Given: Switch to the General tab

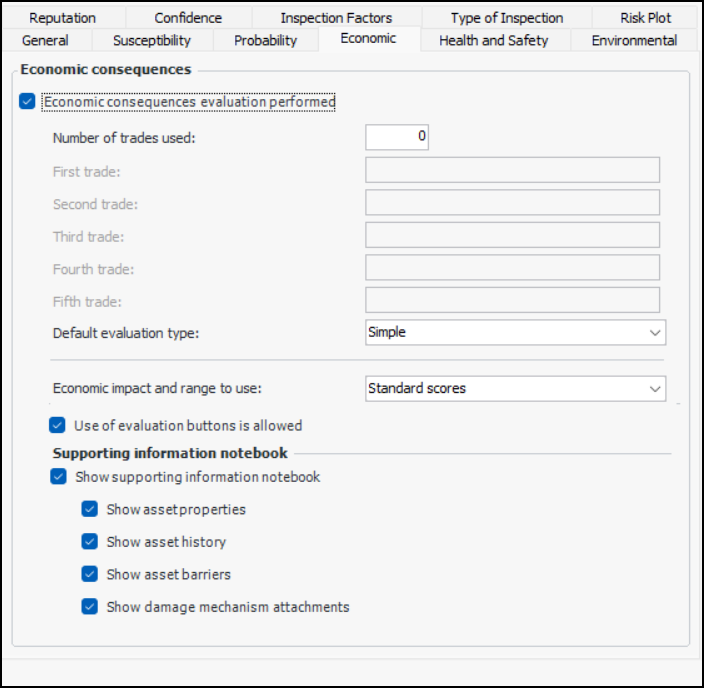Looking at the screenshot, I should 45,41.
